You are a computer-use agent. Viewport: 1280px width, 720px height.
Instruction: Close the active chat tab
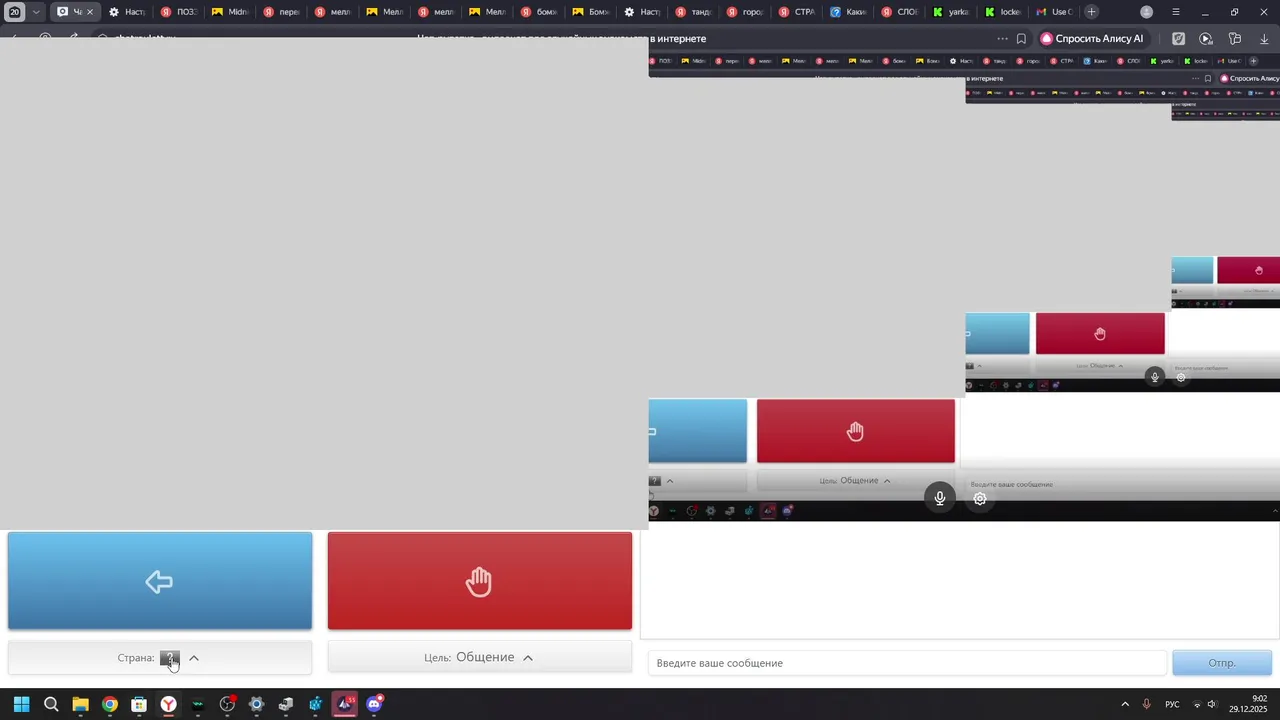(x=90, y=12)
